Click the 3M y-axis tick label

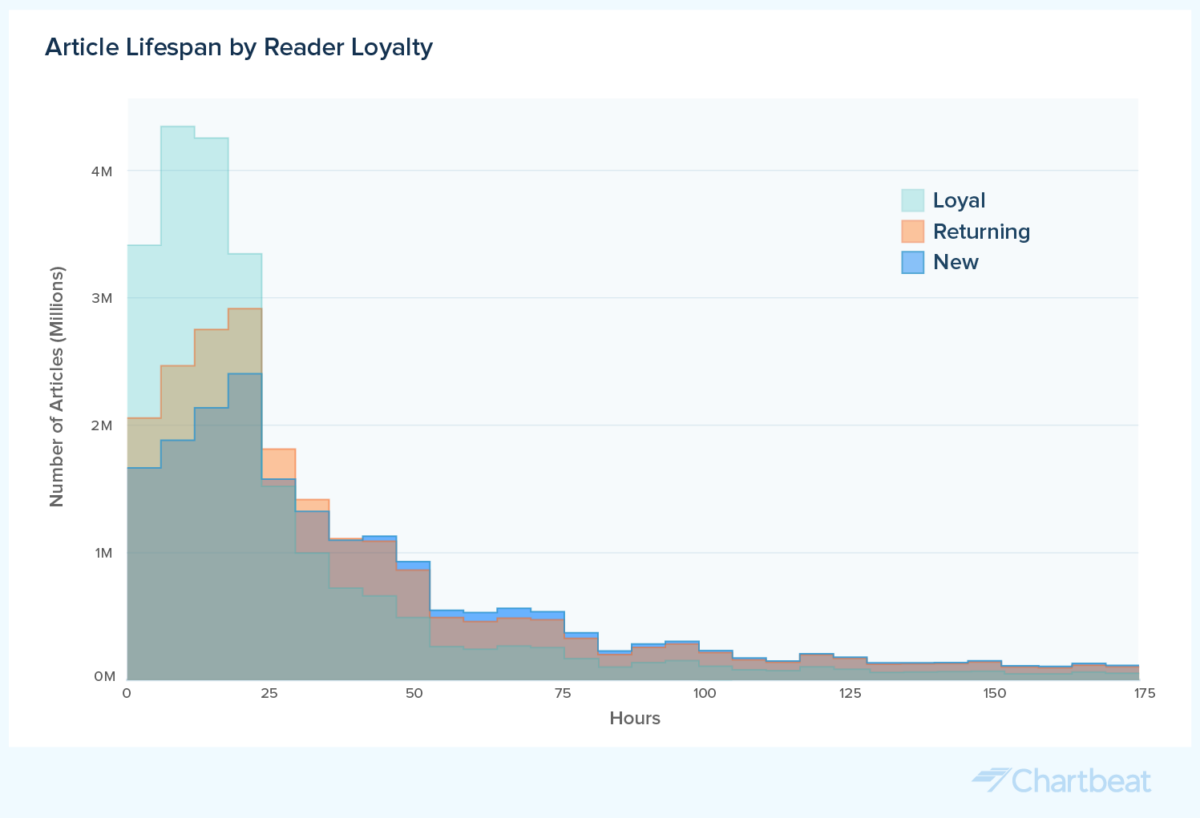pyautogui.click(x=101, y=298)
